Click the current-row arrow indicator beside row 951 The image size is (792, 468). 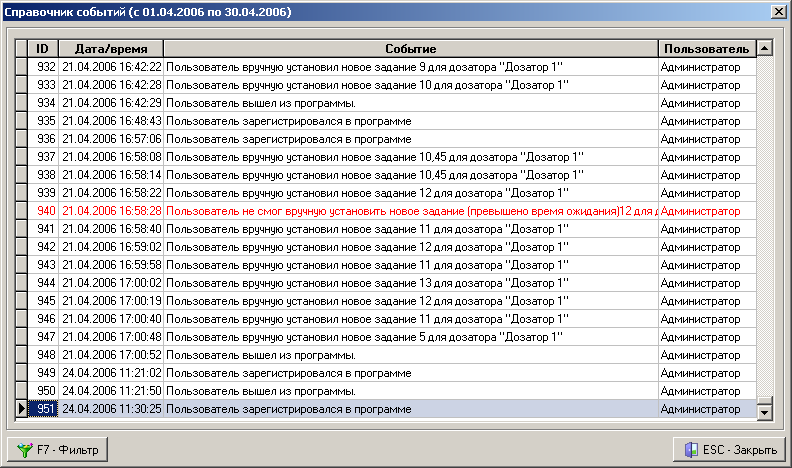[x=22, y=409]
